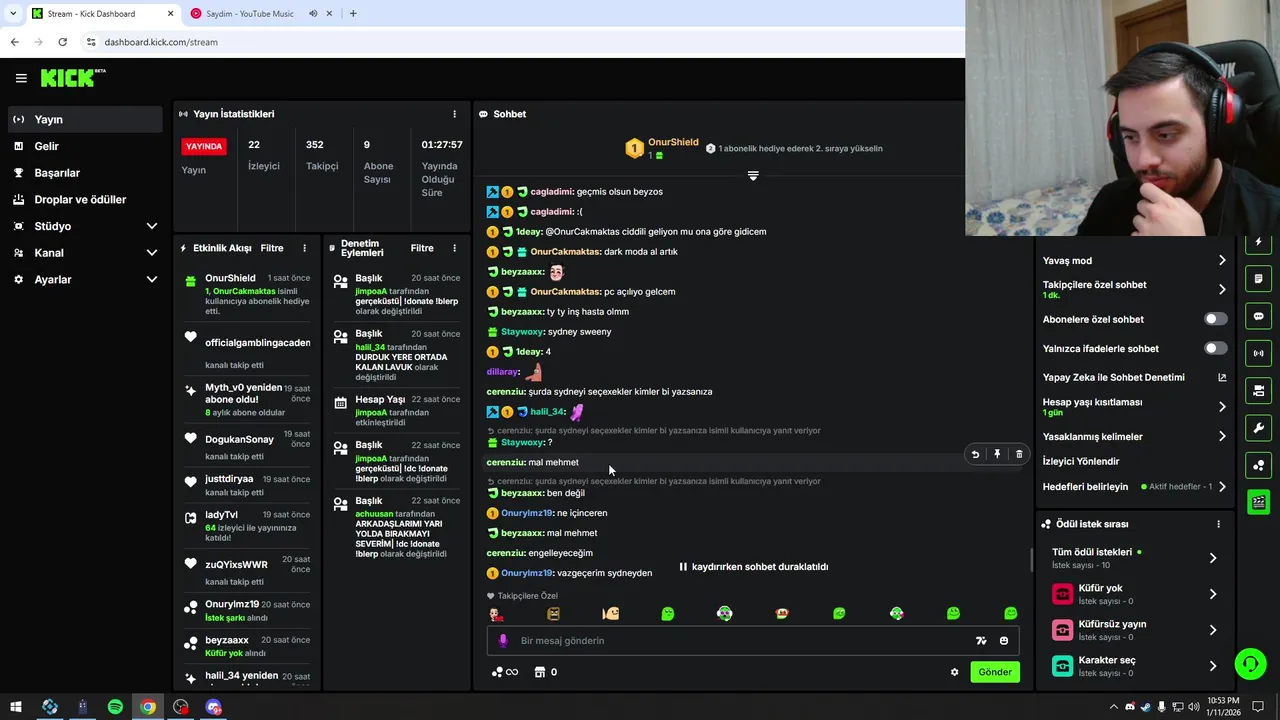
Task: Open Ödül istek sırası three-dot menu
Action: tap(1218, 524)
